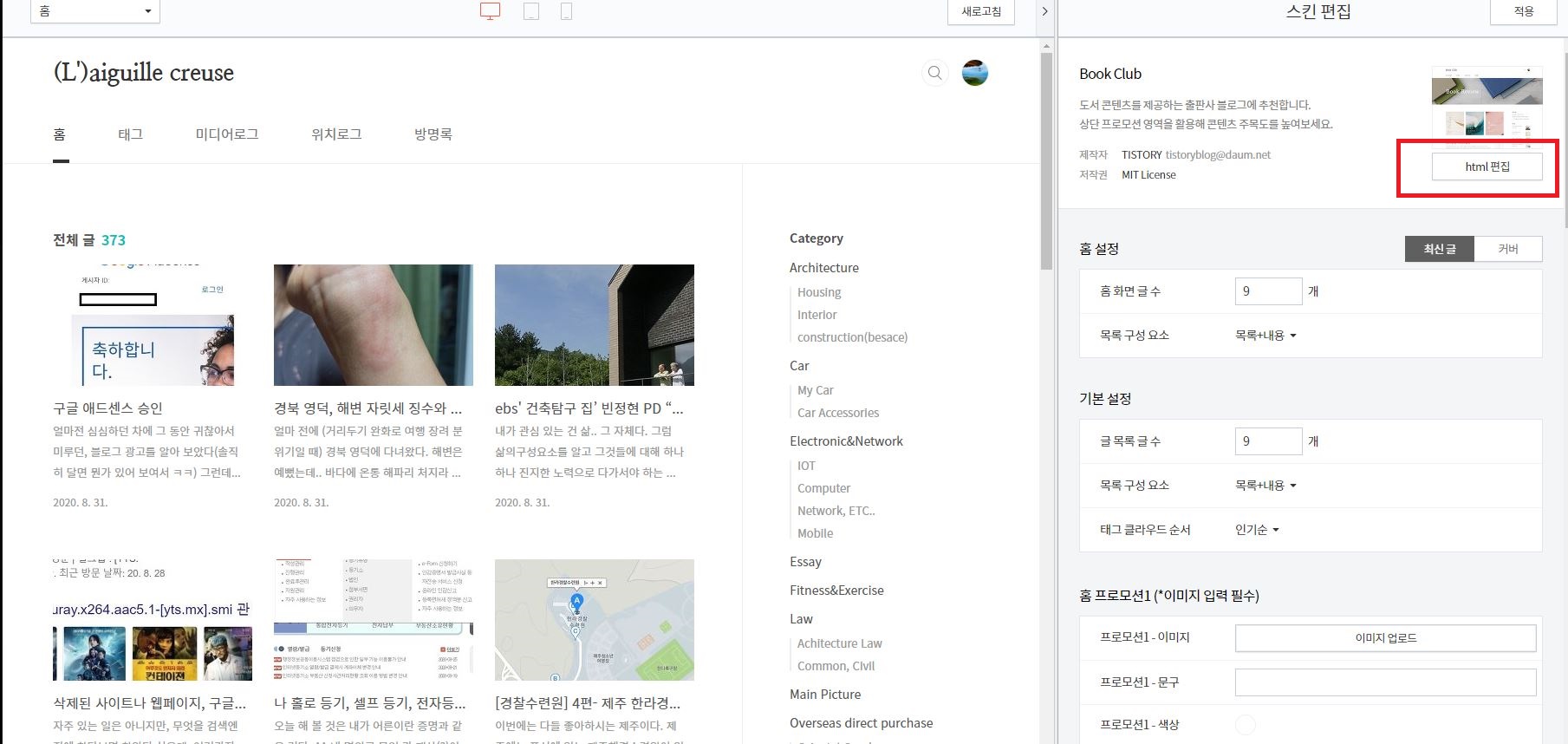This screenshot has height=744, width=1568.
Task: Select mobile preview mode icon
Action: point(566,11)
